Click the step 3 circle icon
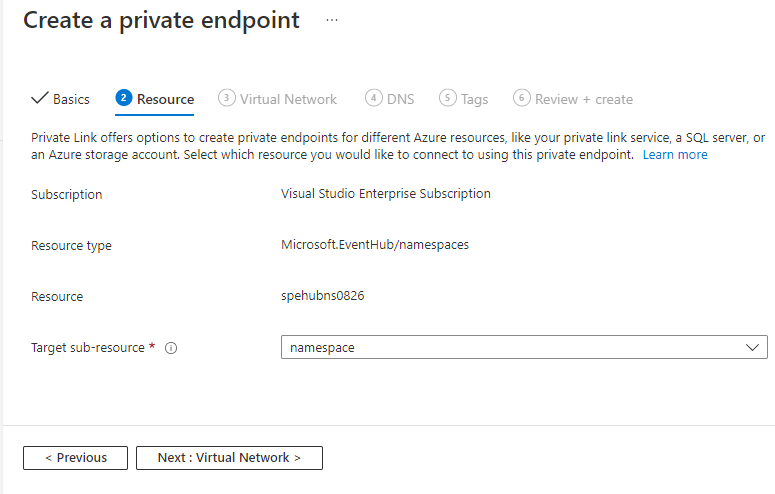The image size is (775, 494). click(227, 98)
